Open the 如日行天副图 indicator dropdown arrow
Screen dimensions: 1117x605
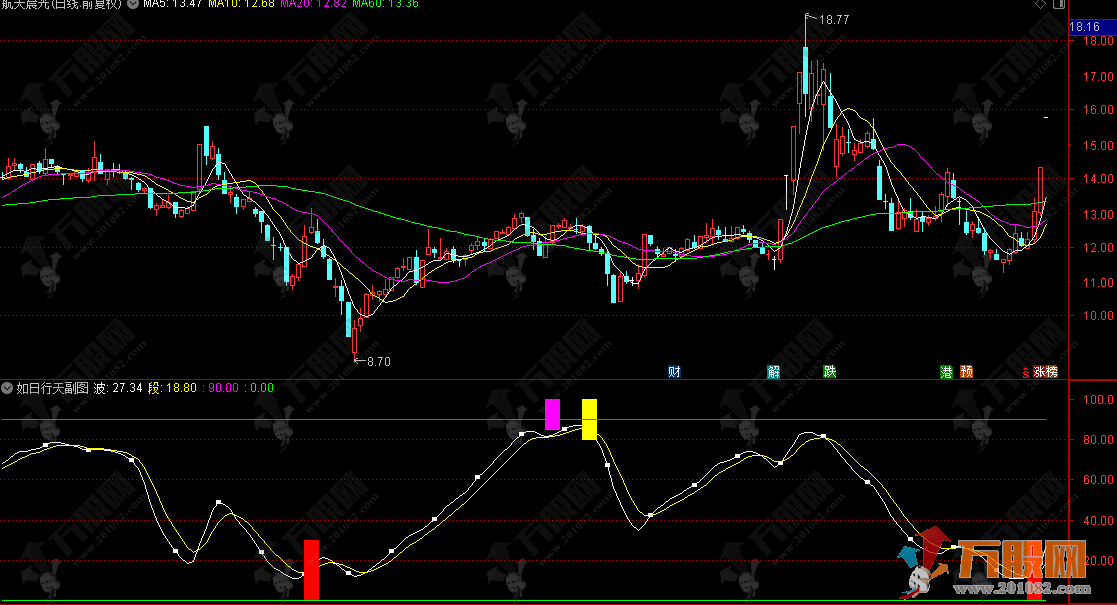[7, 388]
